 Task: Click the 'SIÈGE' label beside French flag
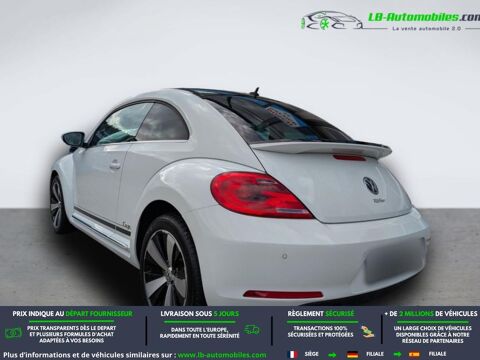(x=312, y=354)
